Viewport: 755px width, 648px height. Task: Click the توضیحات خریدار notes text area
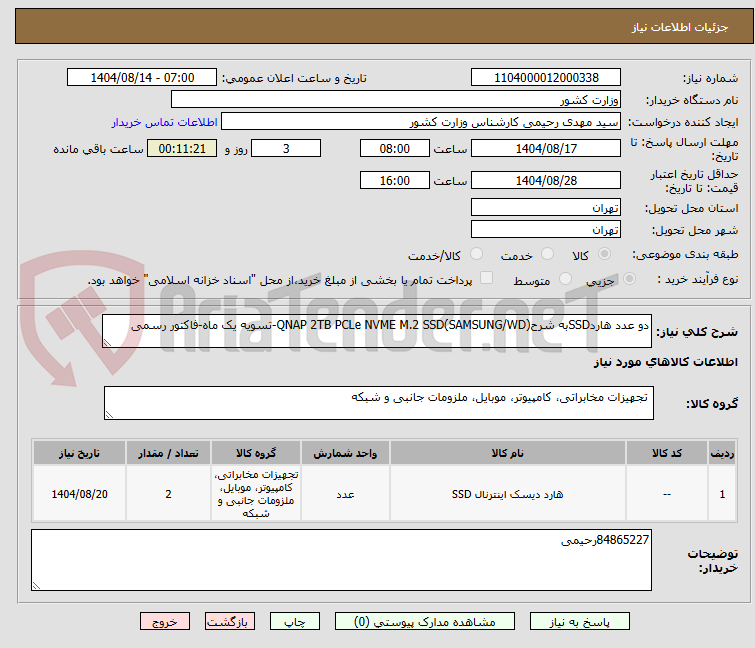(341, 560)
